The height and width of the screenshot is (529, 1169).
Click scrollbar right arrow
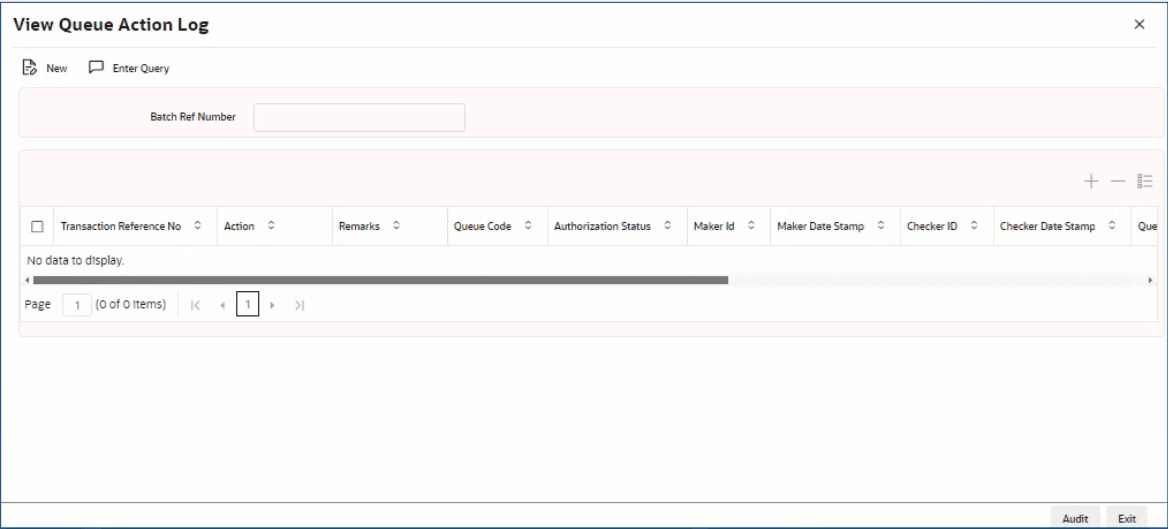click(1150, 280)
